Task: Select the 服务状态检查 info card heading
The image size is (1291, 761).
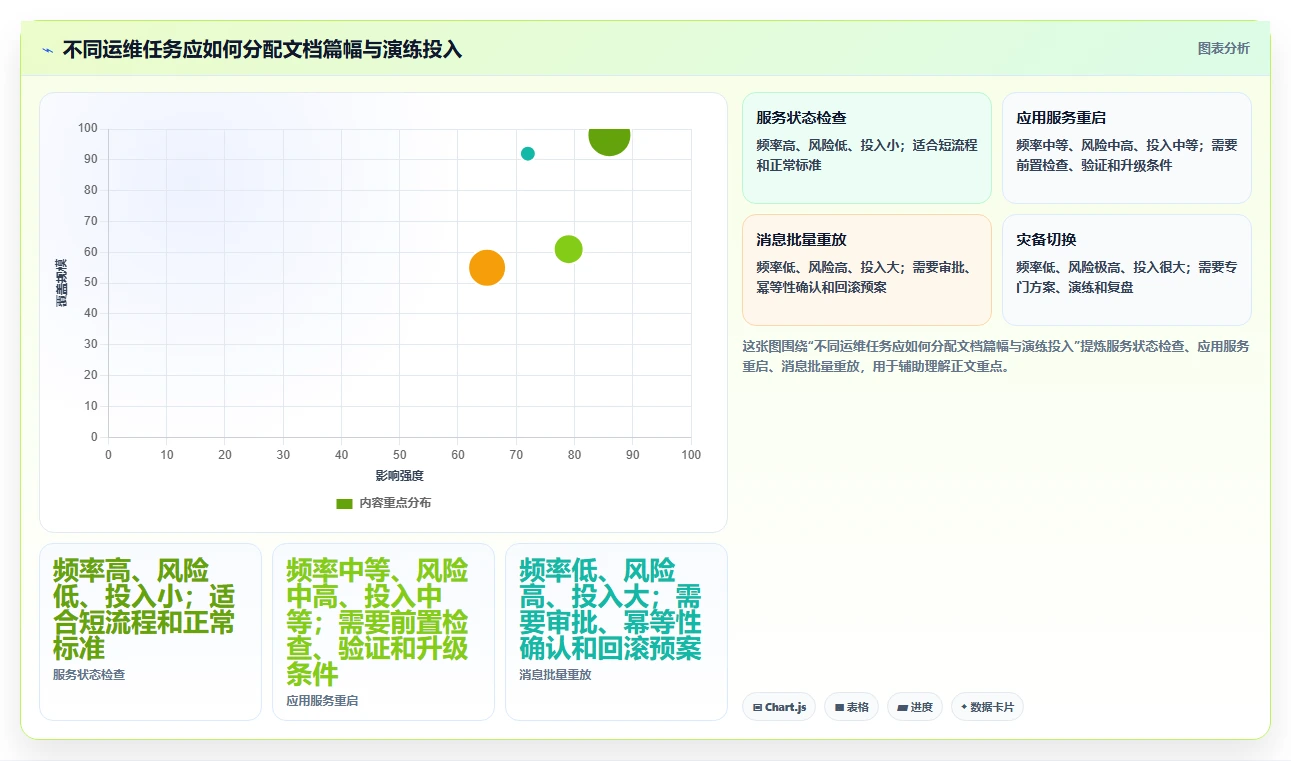Action: [801, 118]
